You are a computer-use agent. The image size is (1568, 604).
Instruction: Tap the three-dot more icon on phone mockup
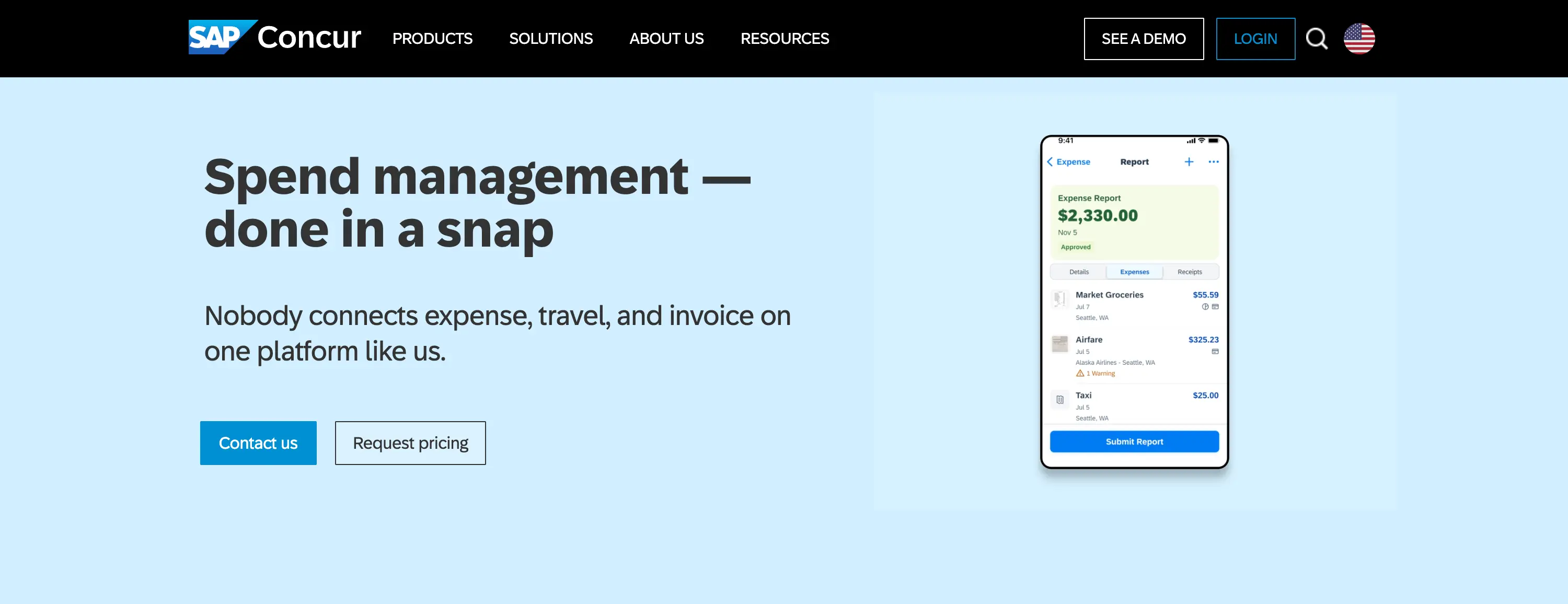coord(1213,162)
